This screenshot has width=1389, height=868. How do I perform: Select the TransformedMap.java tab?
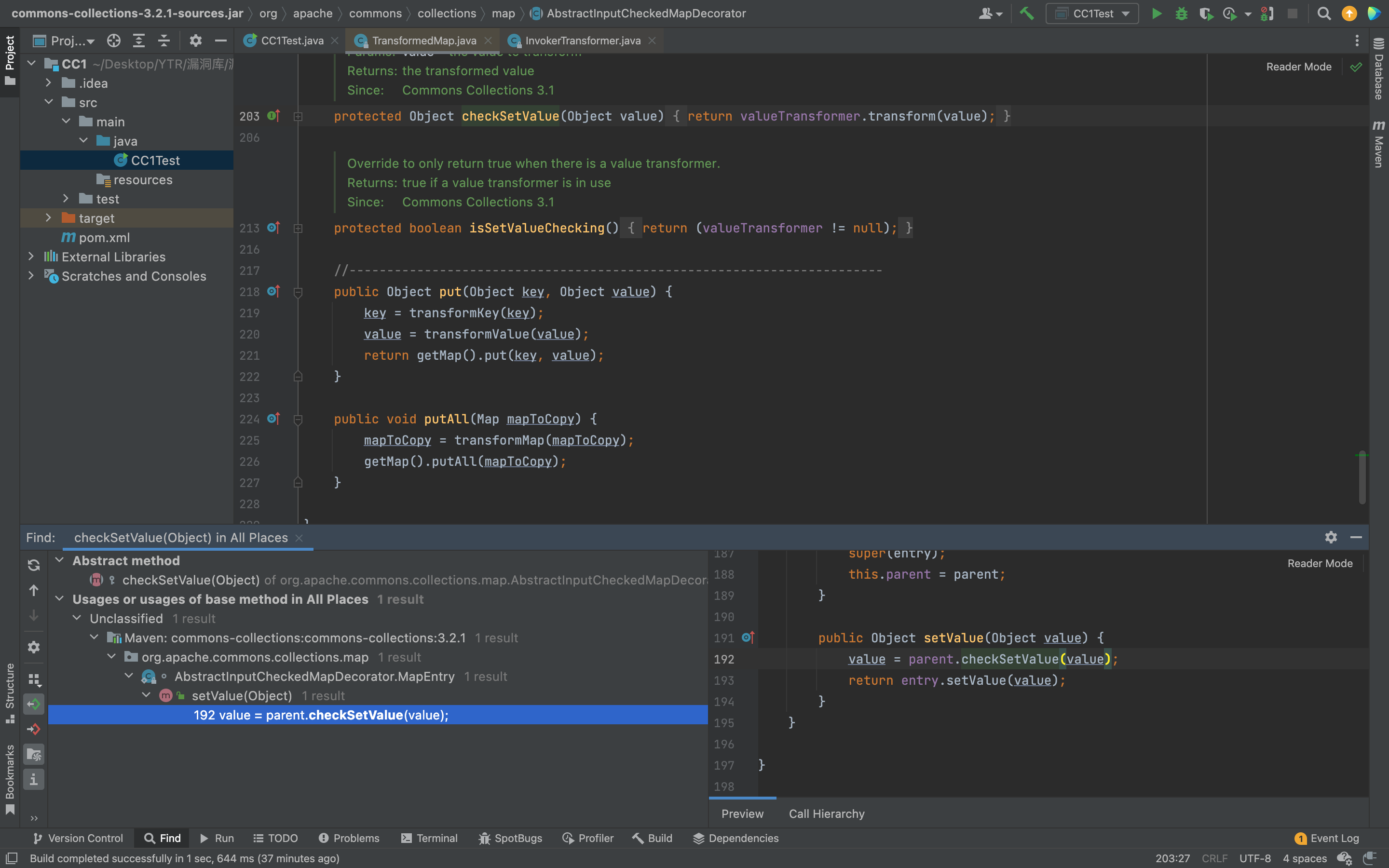pos(423,40)
